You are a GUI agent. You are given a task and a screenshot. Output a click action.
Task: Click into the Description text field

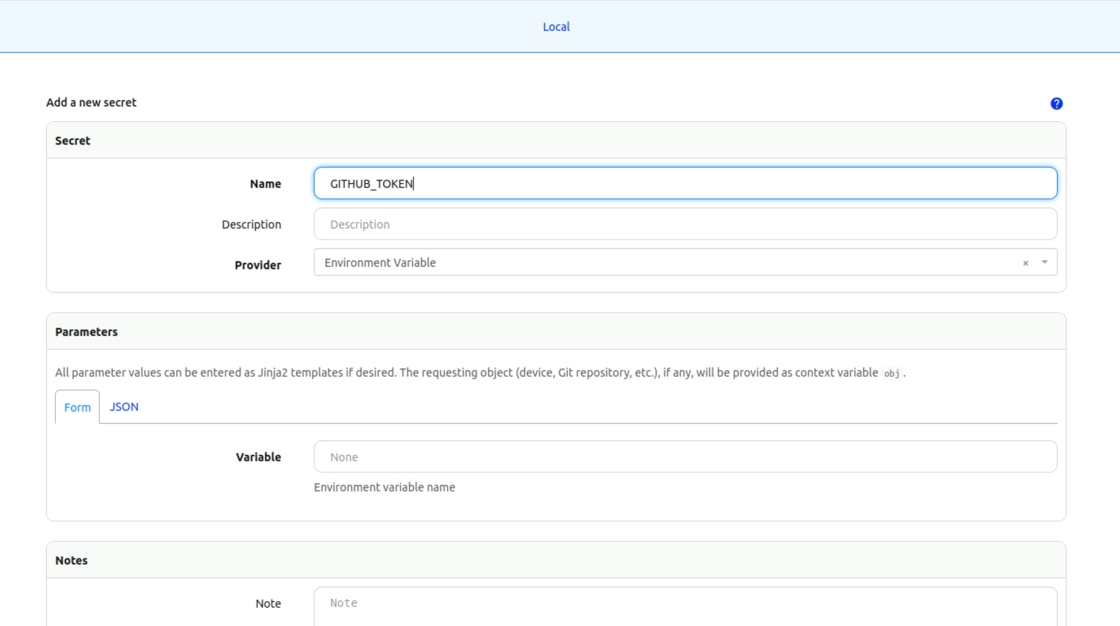[685, 224]
